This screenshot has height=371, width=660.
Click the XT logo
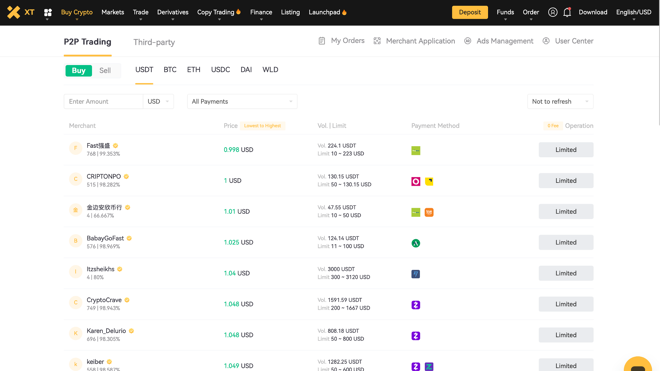tap(20, 12)
